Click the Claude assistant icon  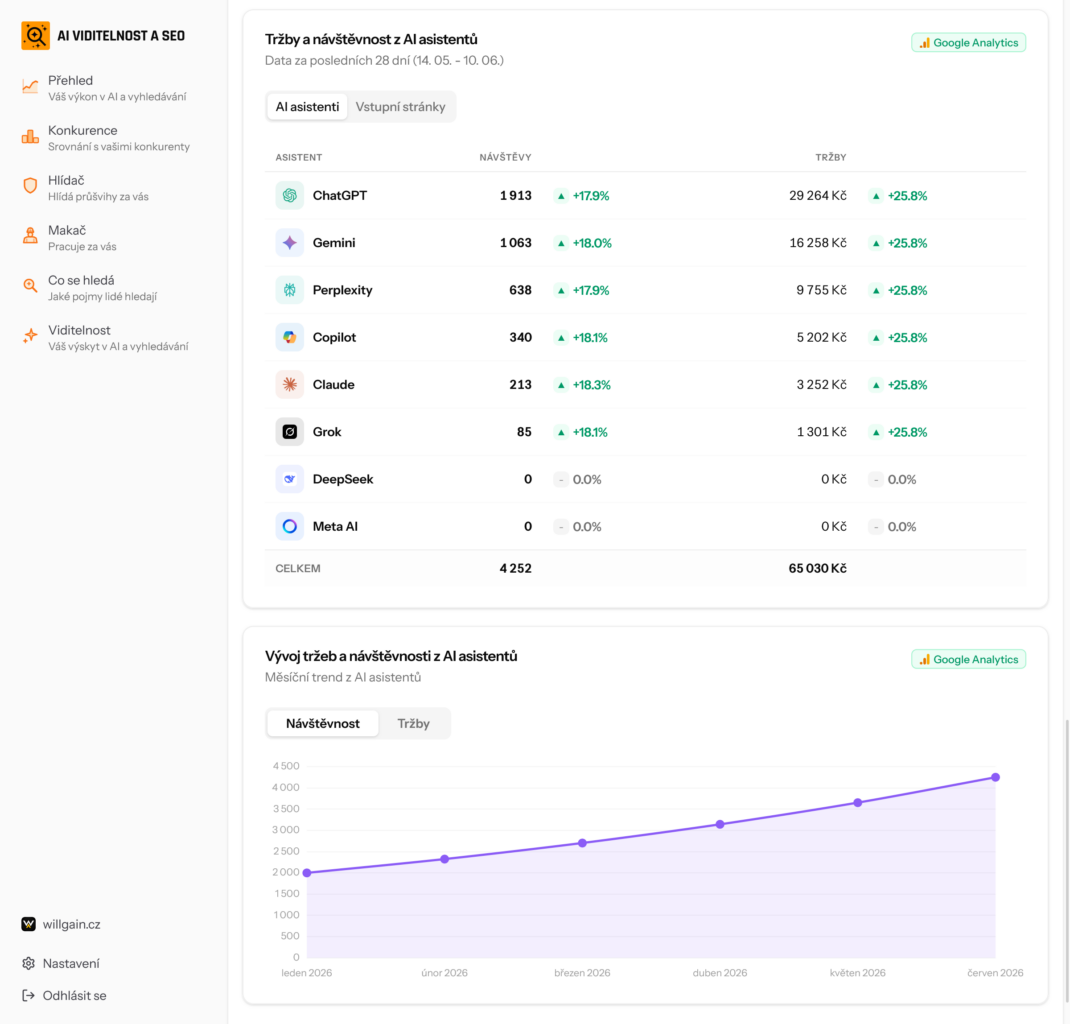click(289, 385)
